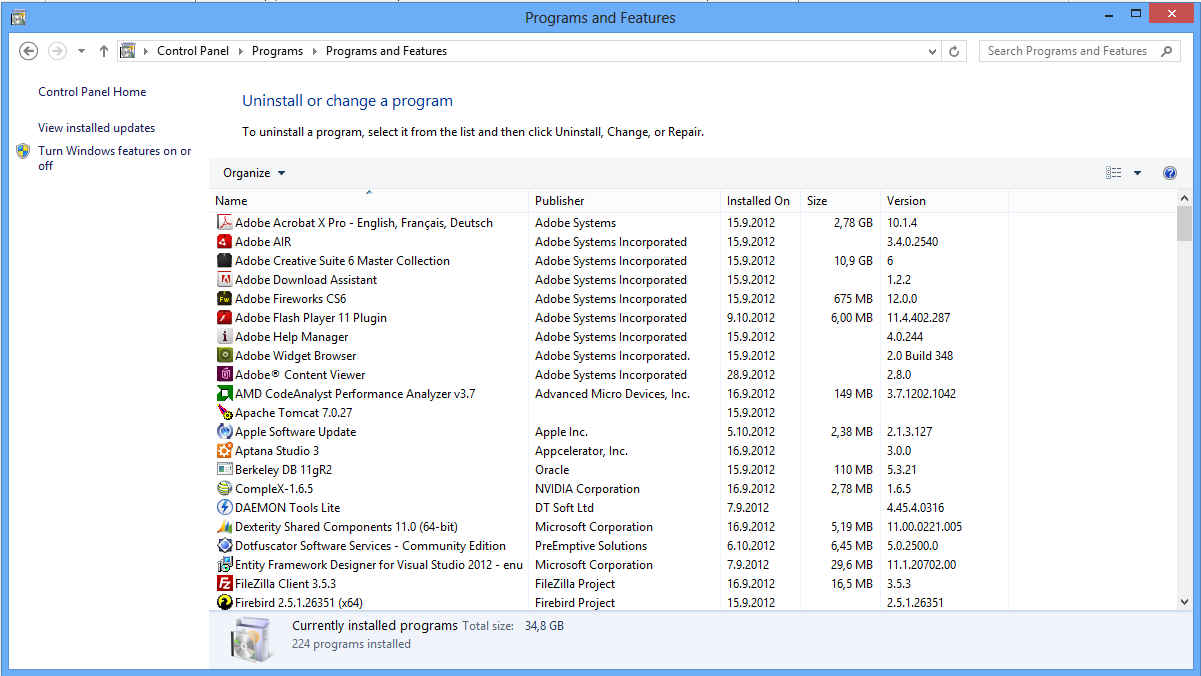
Task: Open the view options dropdown arrow
Action: coord(1137,173)
